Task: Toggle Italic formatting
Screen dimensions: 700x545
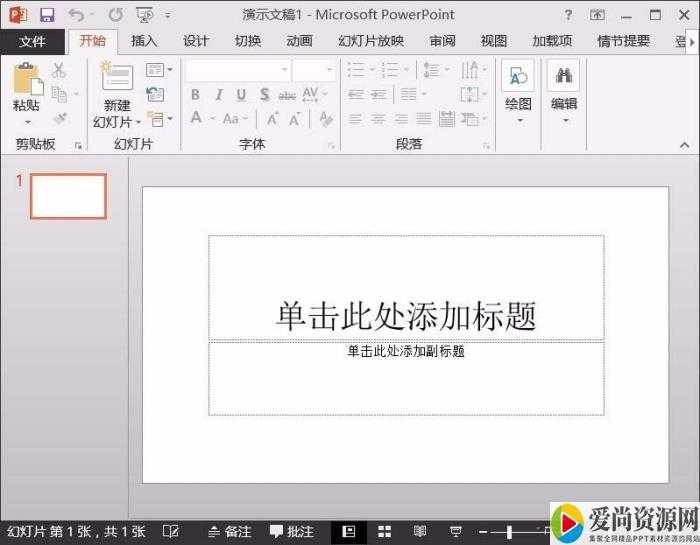Action: point(219,95)
